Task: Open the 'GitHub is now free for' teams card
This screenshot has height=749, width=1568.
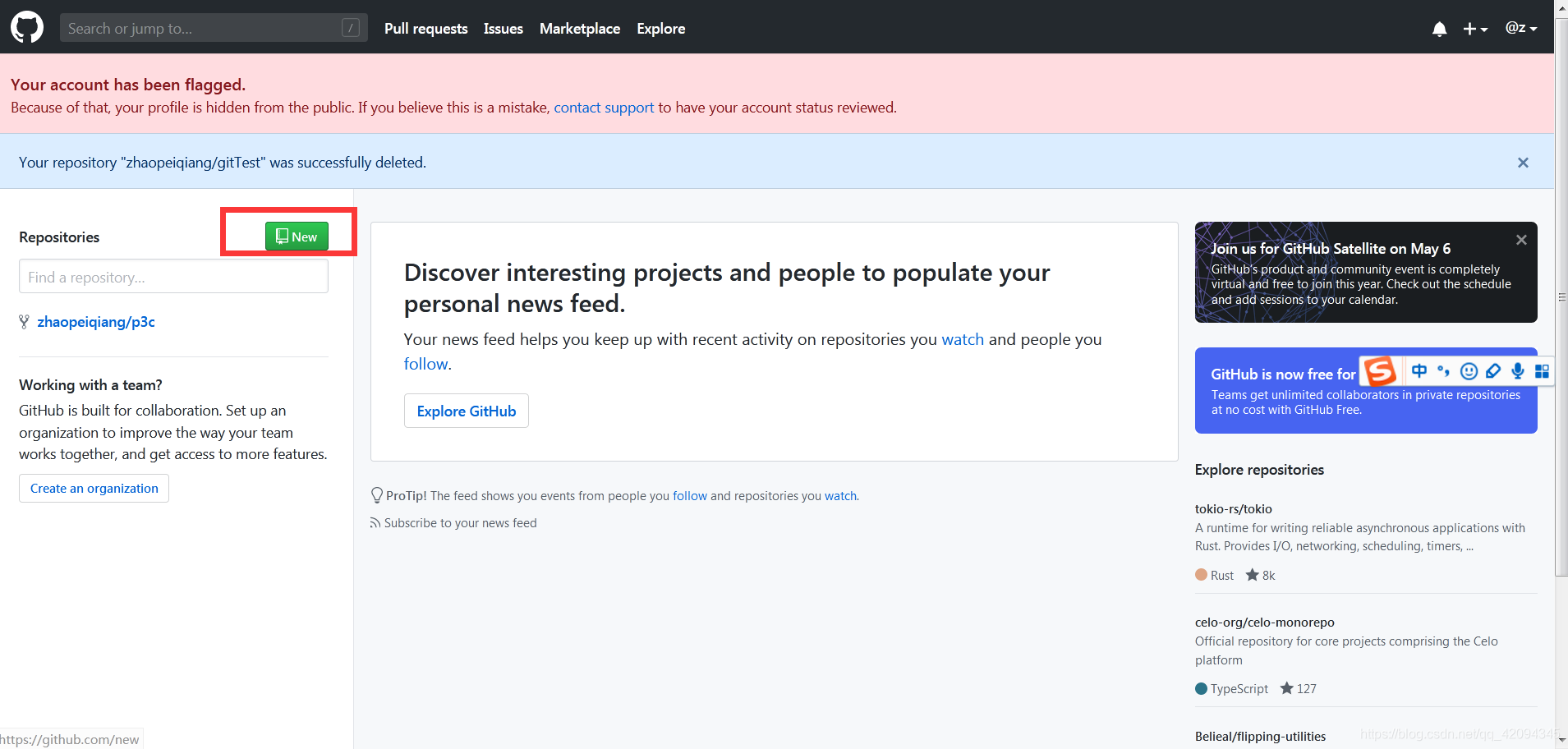Action: point(1365,391)
